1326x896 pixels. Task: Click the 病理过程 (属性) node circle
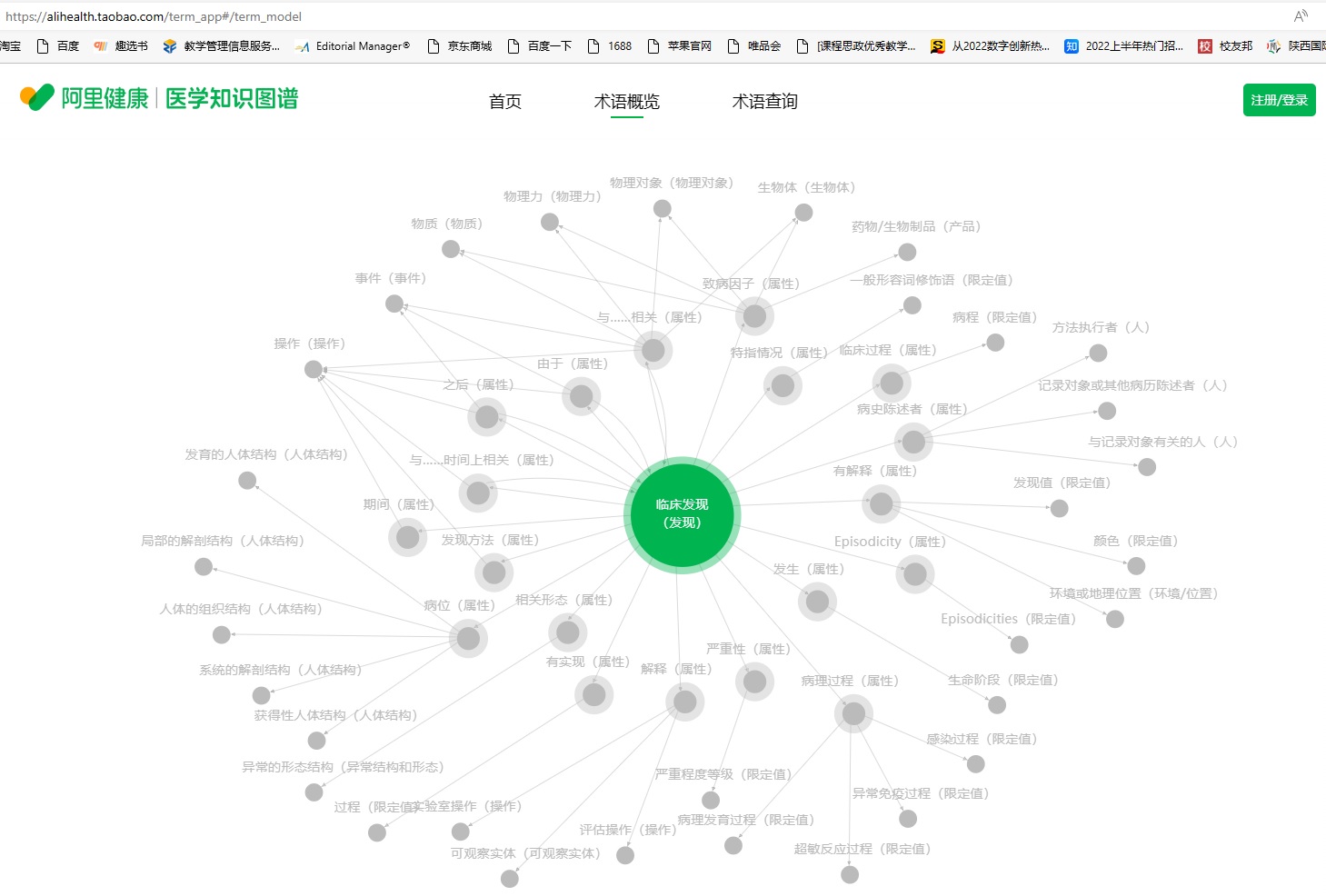(x=852, y=714)
